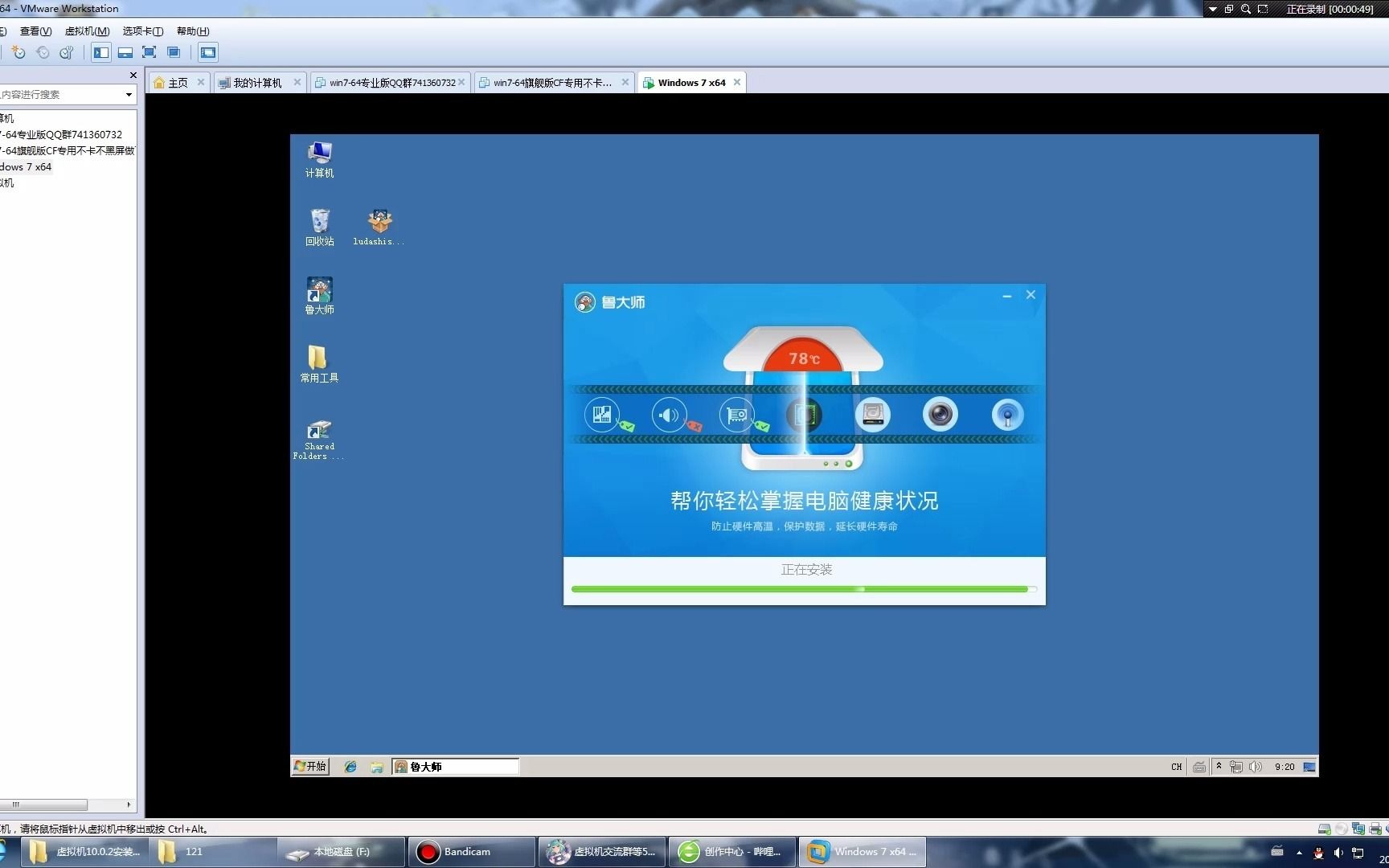Image resolution: width=1389 pixels, height=868 pixels.
Task: Open the 查看(V) menu
Action: coord(35,31)
